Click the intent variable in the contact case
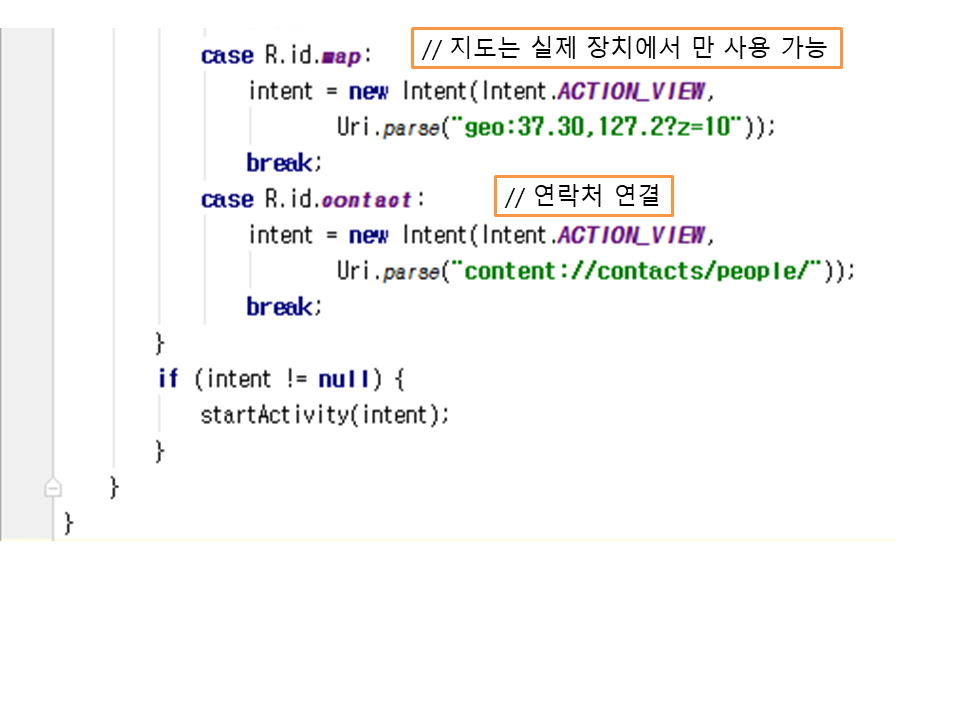 [x=280, y=236]
